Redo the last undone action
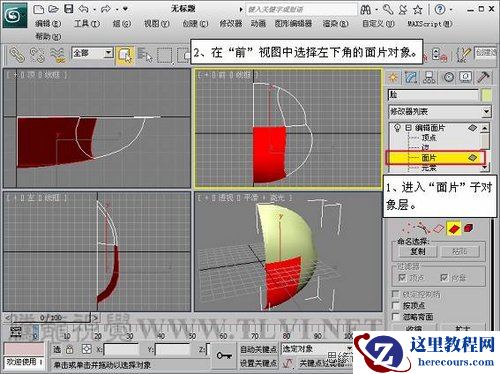The height and width of the screenshot is (374, 500). [106, 9]
